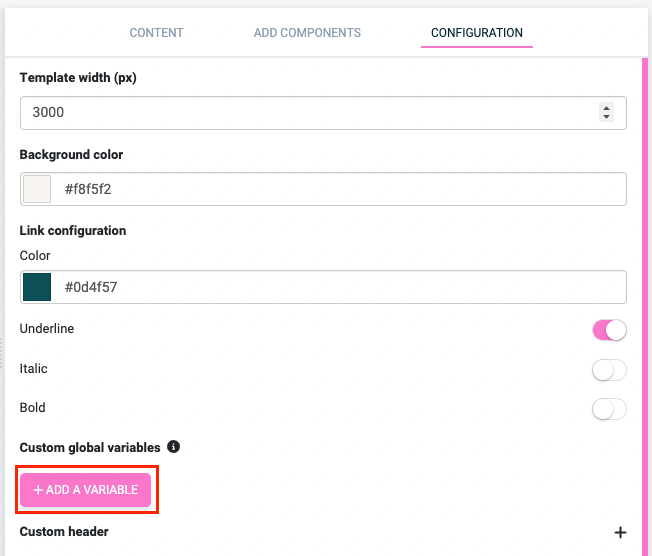The width and height of the screenshot is (652, 556).
Task: Click the pink vertical scrollbar
Action: (x=645, y=300)
